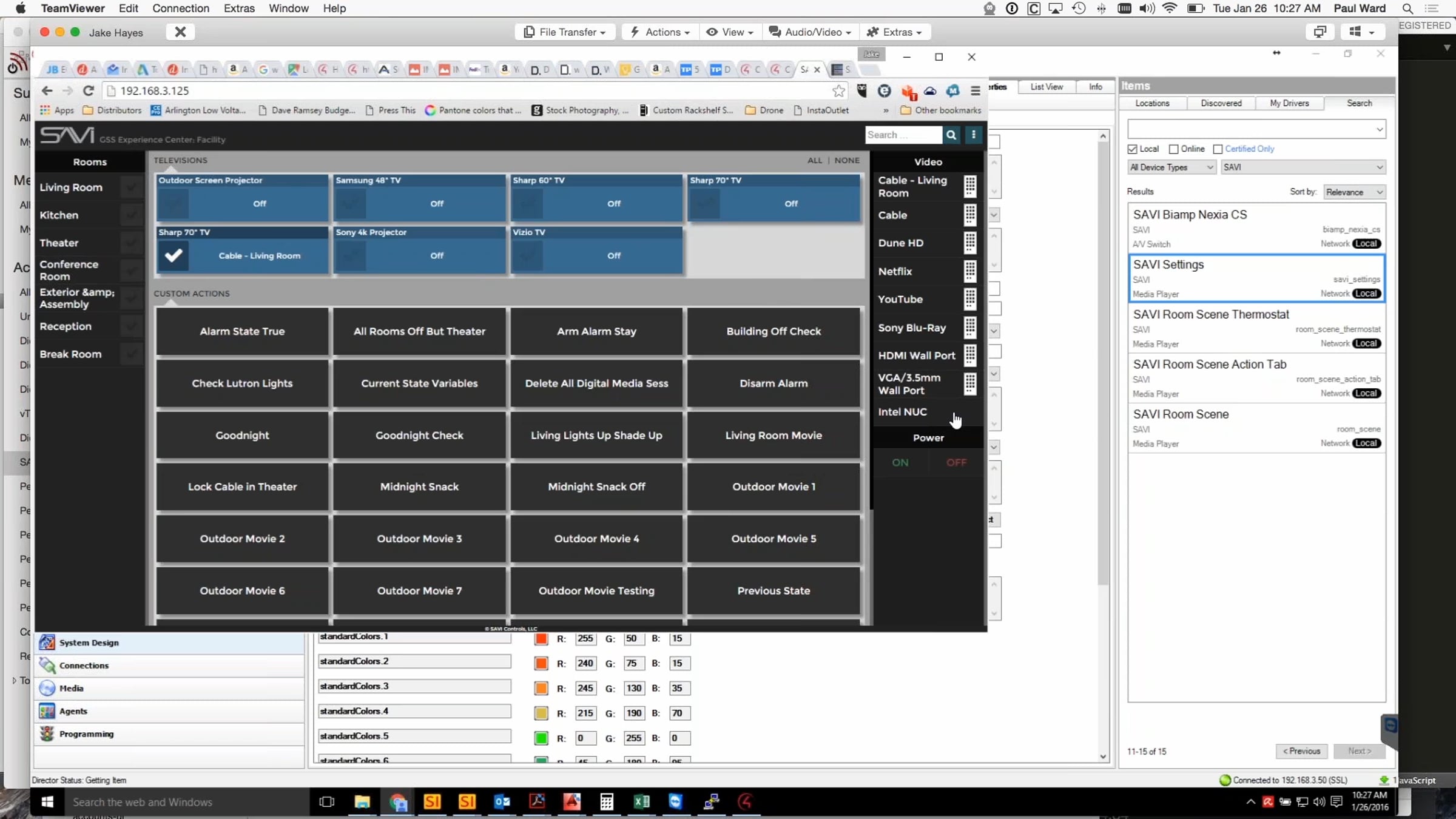This screenshot has width=1456, height=819.
Task: Click the Previous results button
Action: 1301,751
